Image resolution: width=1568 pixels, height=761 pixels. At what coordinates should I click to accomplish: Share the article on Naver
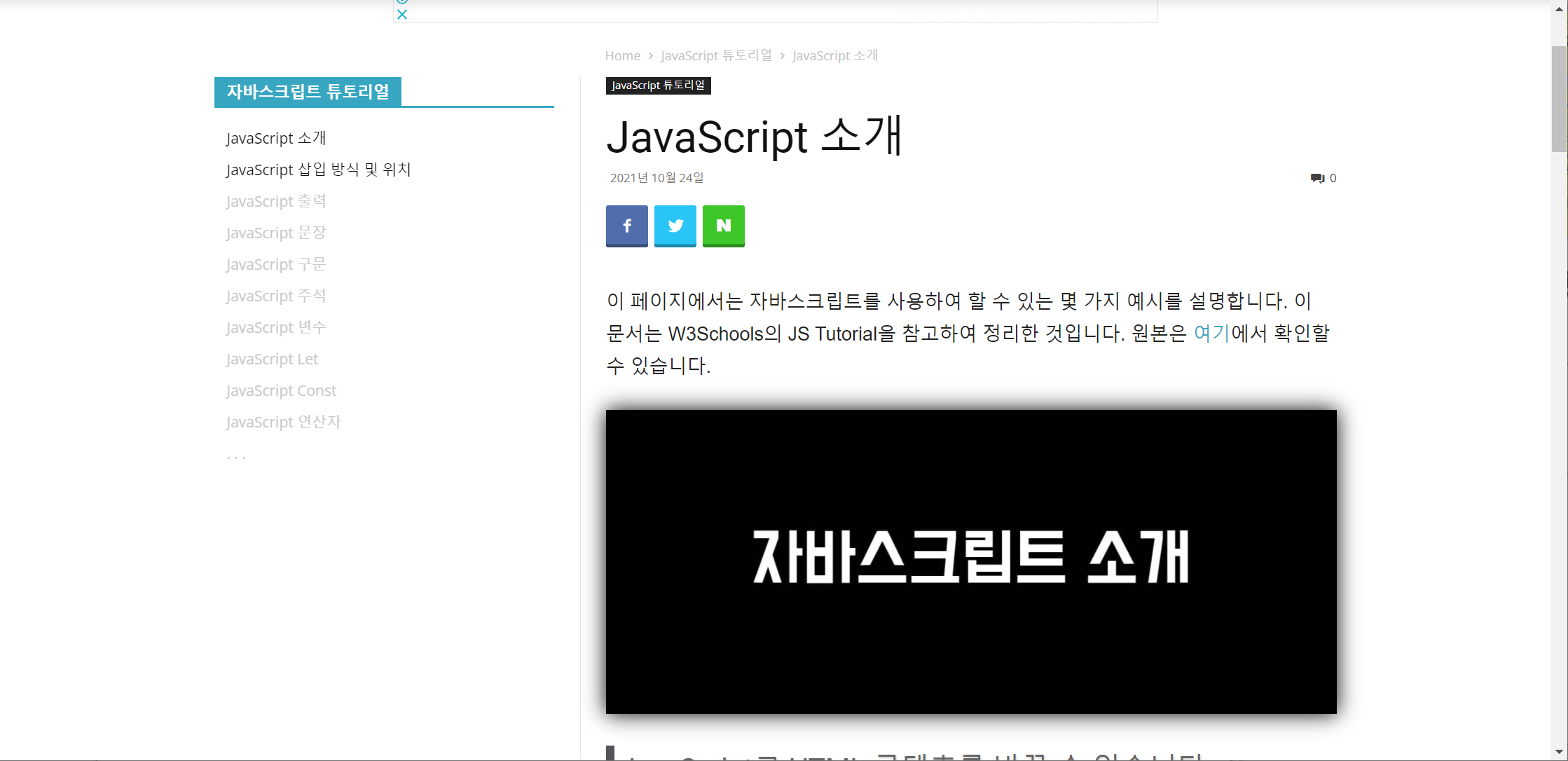point(723,226)
